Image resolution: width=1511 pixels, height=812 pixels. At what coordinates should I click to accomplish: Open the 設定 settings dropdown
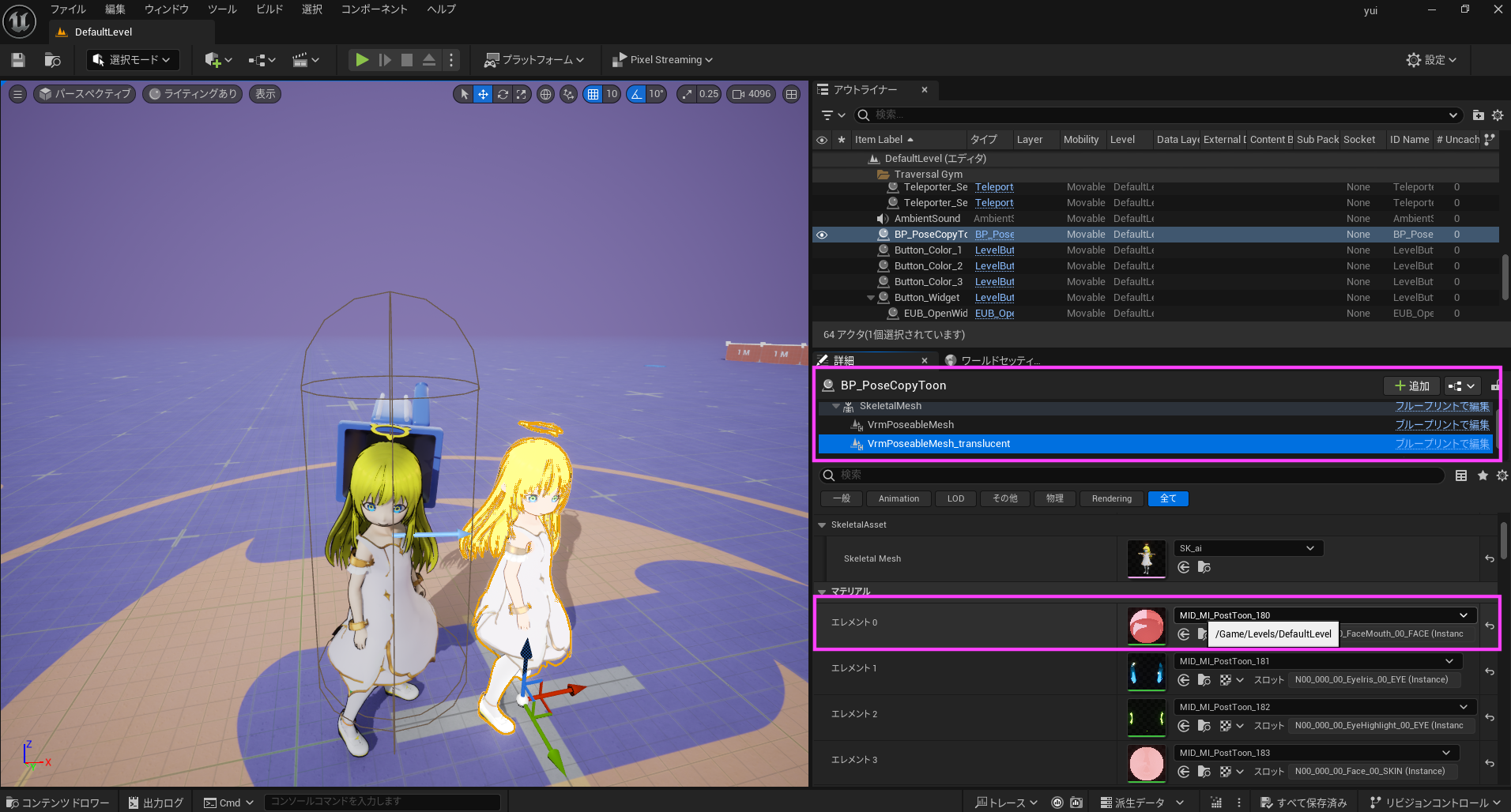click(x=1431, y=60)
